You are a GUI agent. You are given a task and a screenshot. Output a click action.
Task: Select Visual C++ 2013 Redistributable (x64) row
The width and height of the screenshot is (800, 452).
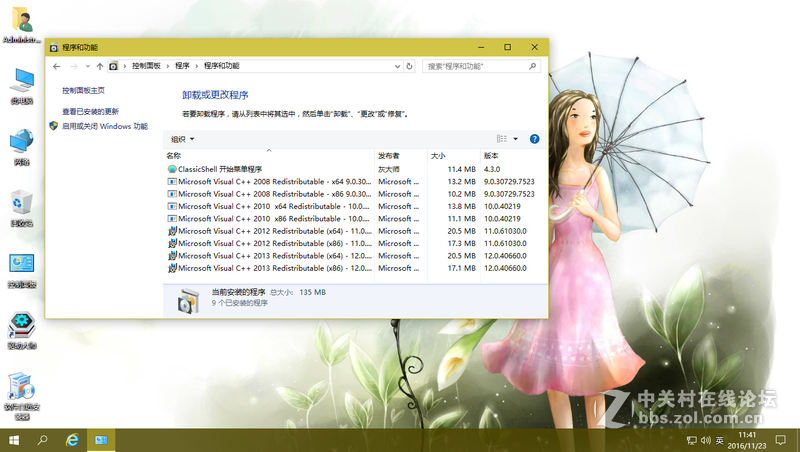[355, 256]
